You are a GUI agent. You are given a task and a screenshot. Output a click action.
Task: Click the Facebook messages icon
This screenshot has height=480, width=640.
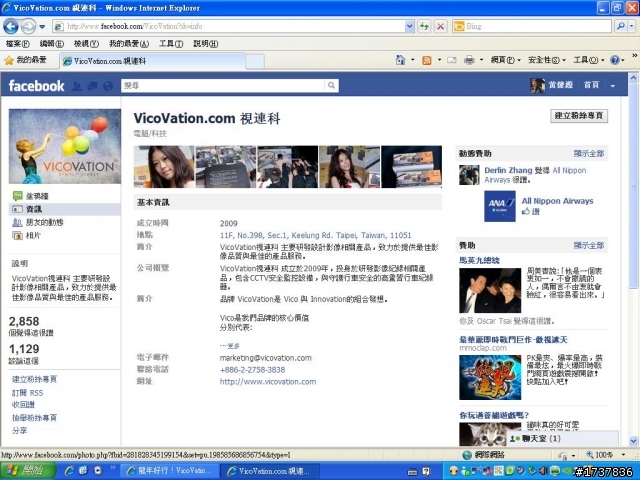pos(92,86)
